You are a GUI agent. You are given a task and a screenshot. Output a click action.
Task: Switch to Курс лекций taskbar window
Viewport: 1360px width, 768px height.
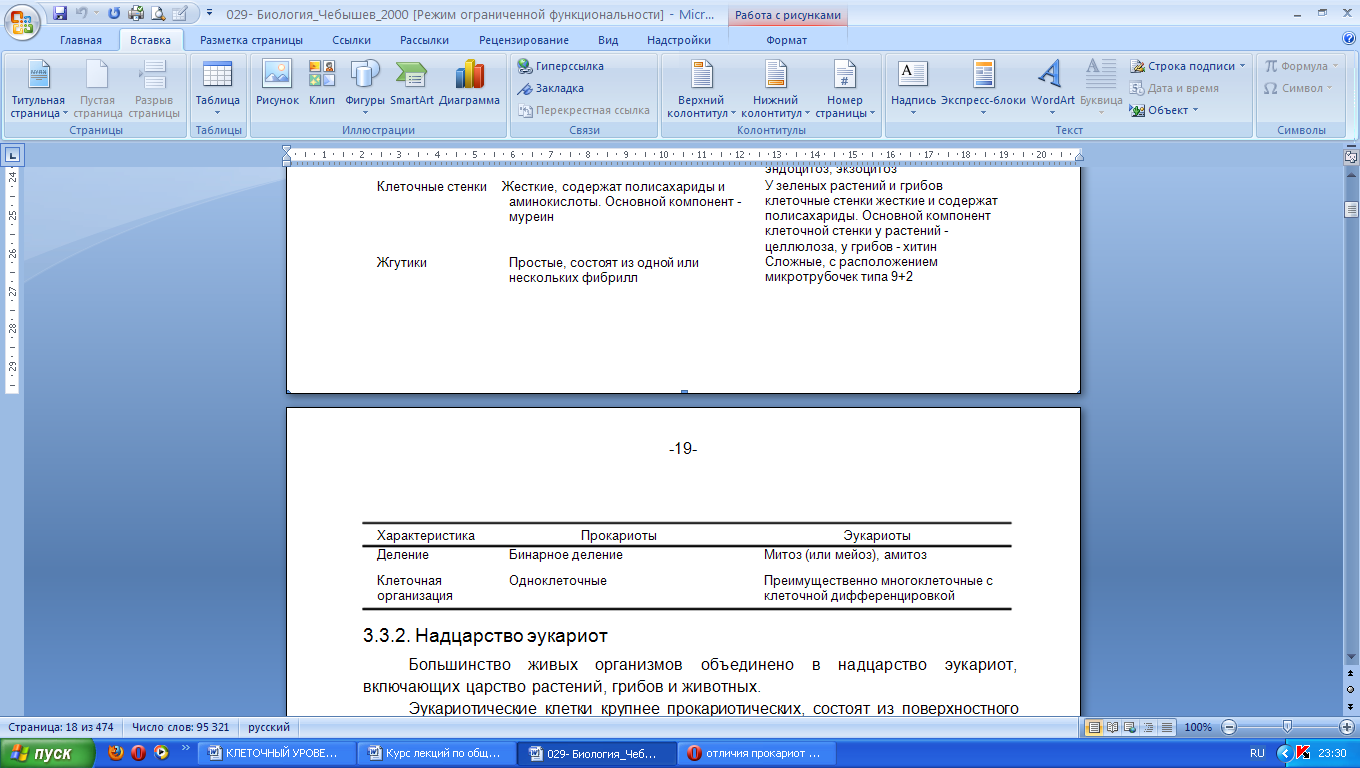point(437,753)
